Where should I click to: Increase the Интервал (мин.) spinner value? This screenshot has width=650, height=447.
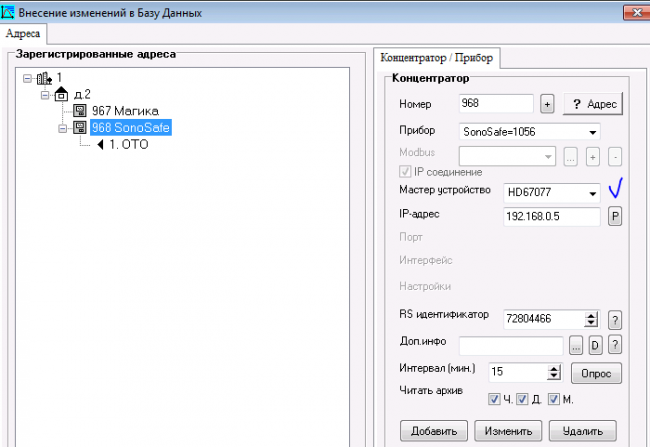click(x=554, y=368)
